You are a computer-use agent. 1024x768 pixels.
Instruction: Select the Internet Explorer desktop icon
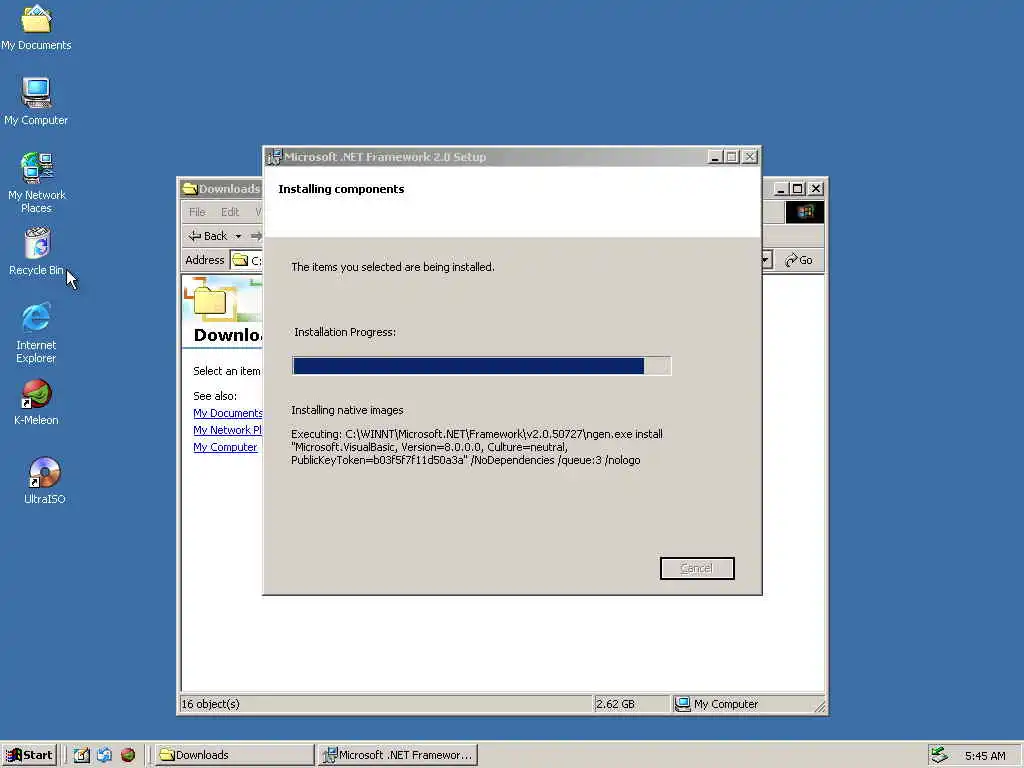37,332
